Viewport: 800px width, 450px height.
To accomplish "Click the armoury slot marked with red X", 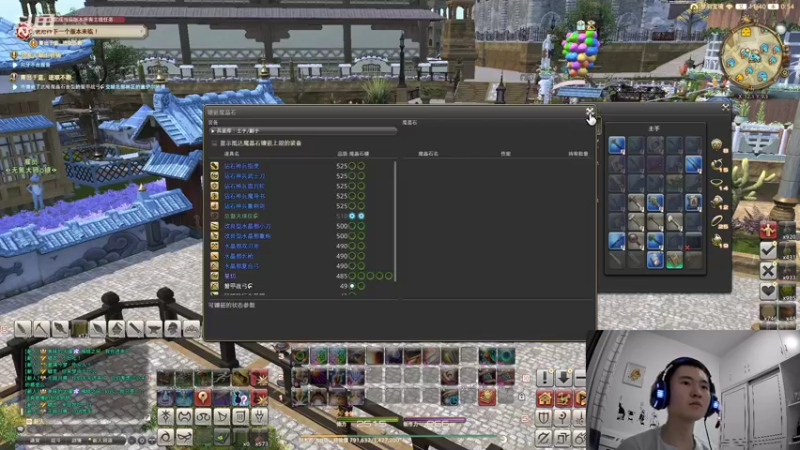I will pos(693,241).
